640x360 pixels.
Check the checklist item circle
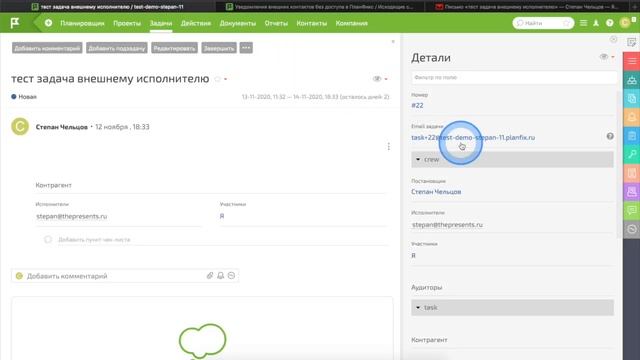(48, 239)
